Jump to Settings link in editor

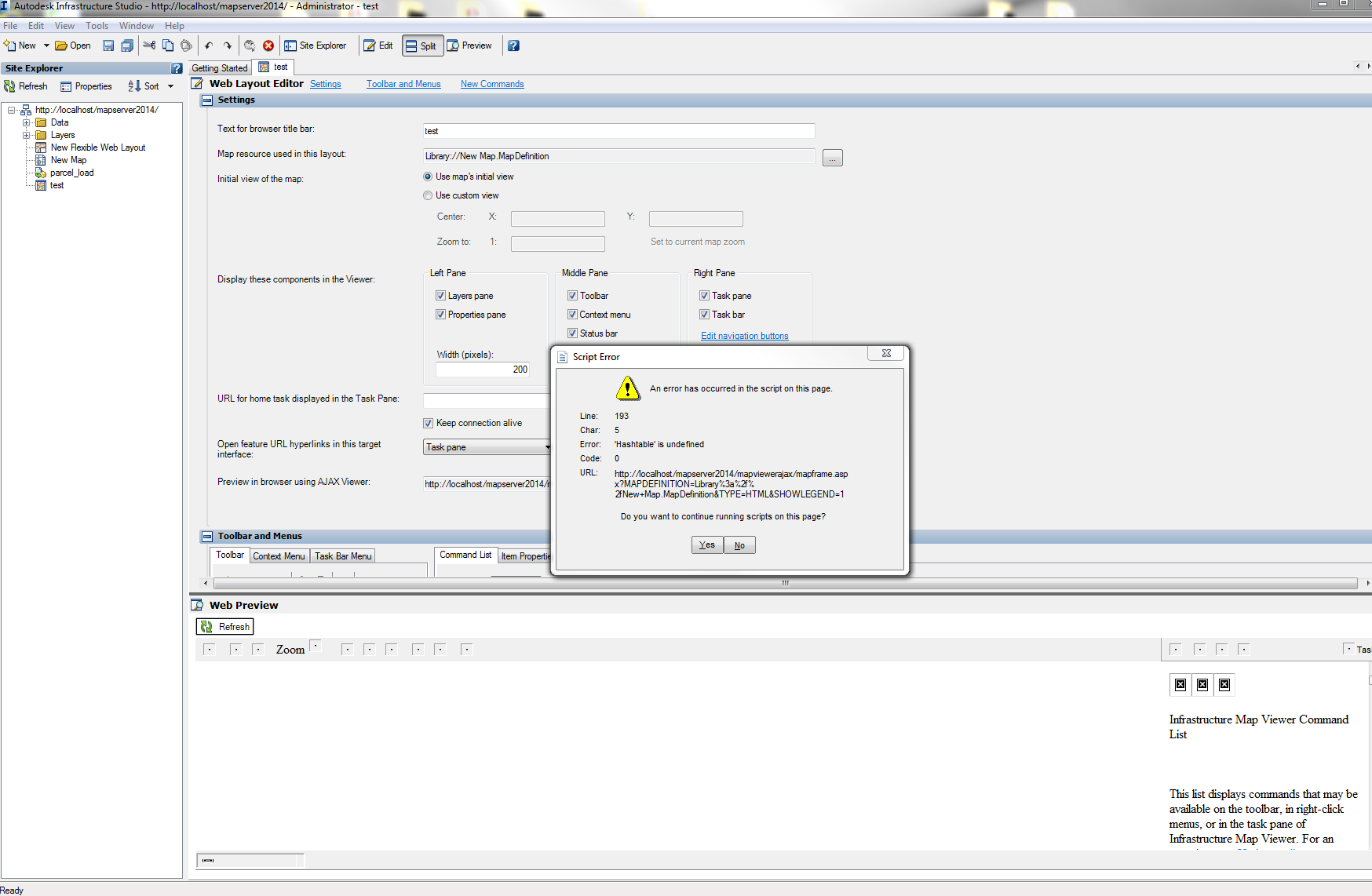click(326, 84)
